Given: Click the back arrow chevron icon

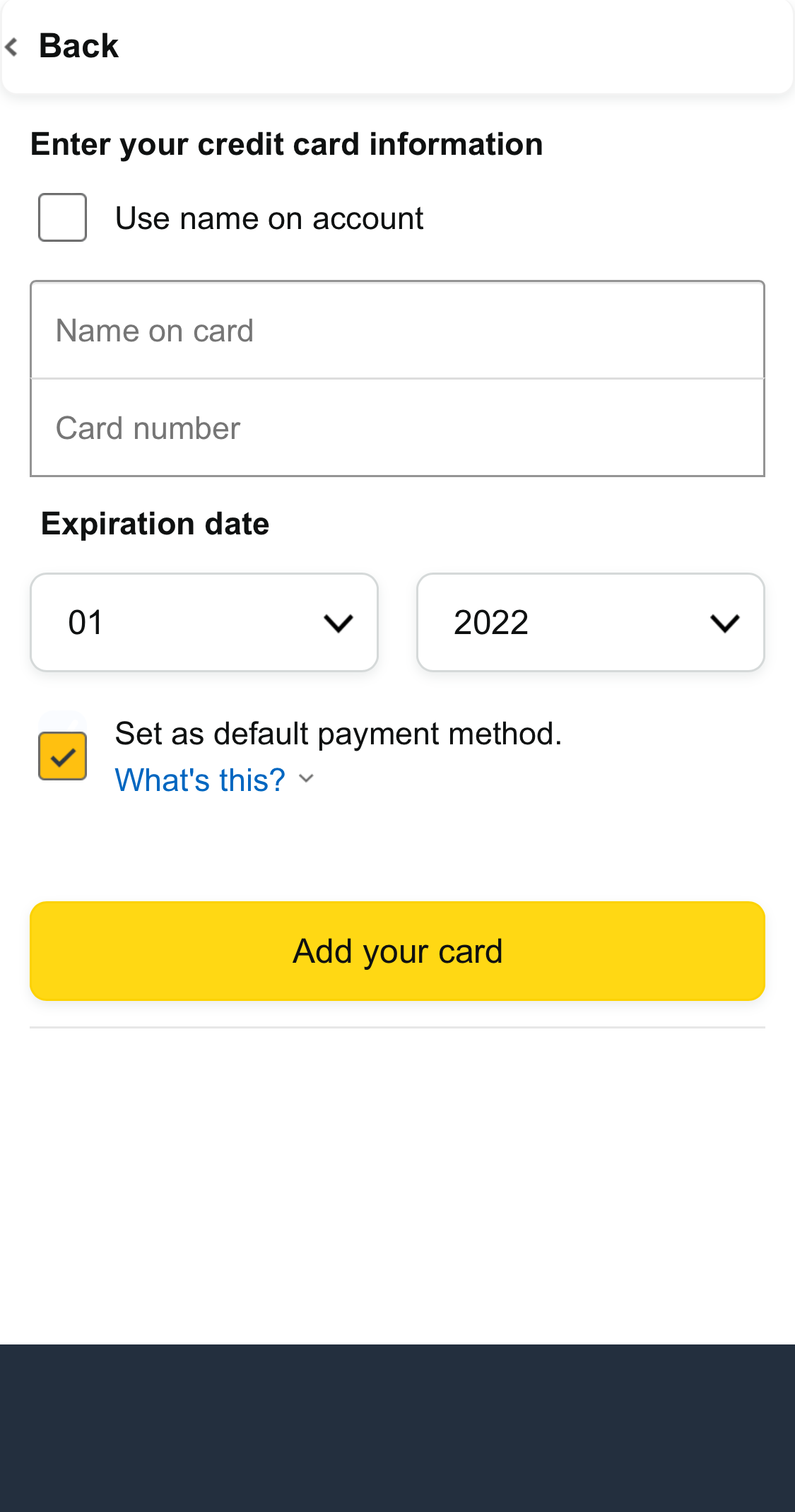Looking at the screenshot, I should coord(11,45).
